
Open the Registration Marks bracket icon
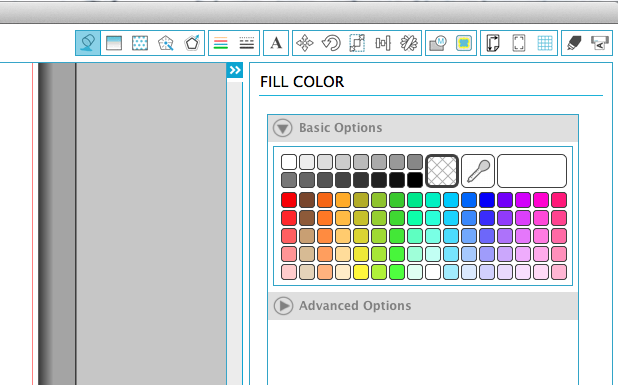519,43
